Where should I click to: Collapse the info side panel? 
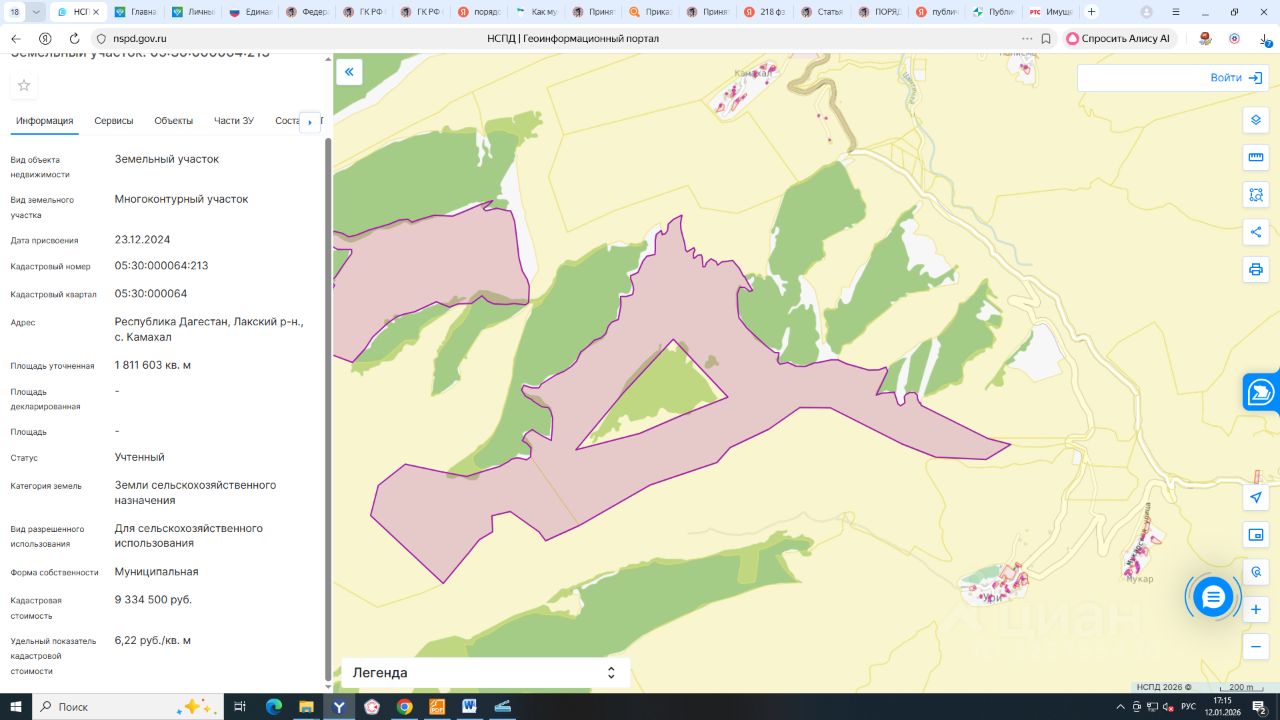(x=349, y=71)
